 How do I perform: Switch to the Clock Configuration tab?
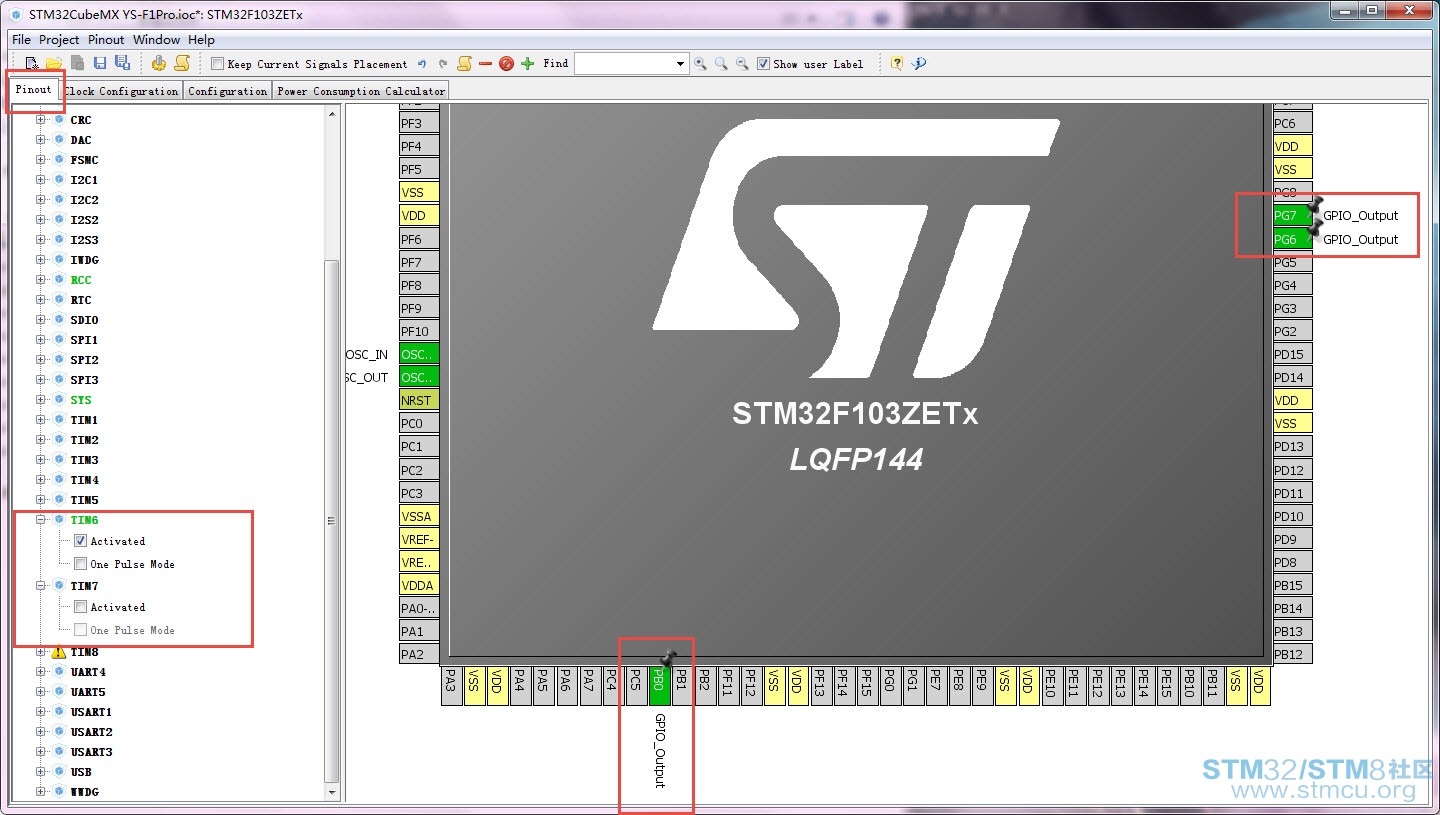coord(121,91)
